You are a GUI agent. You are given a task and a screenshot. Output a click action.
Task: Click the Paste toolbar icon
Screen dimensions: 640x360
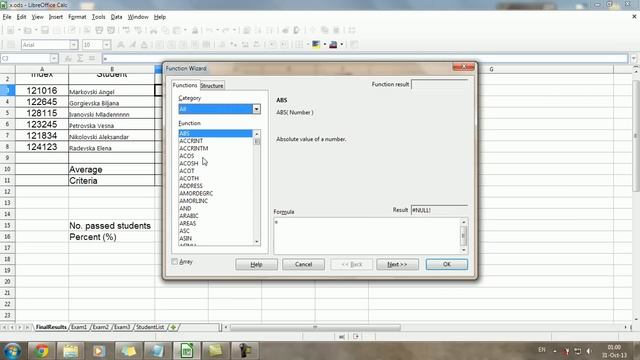177,30
